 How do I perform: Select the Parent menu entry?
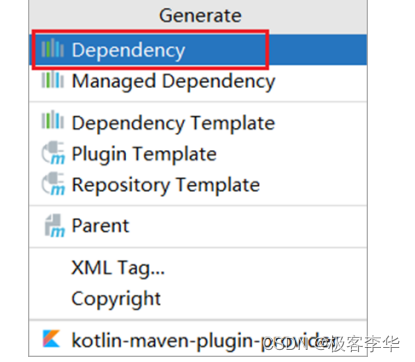tap(198, 226)
